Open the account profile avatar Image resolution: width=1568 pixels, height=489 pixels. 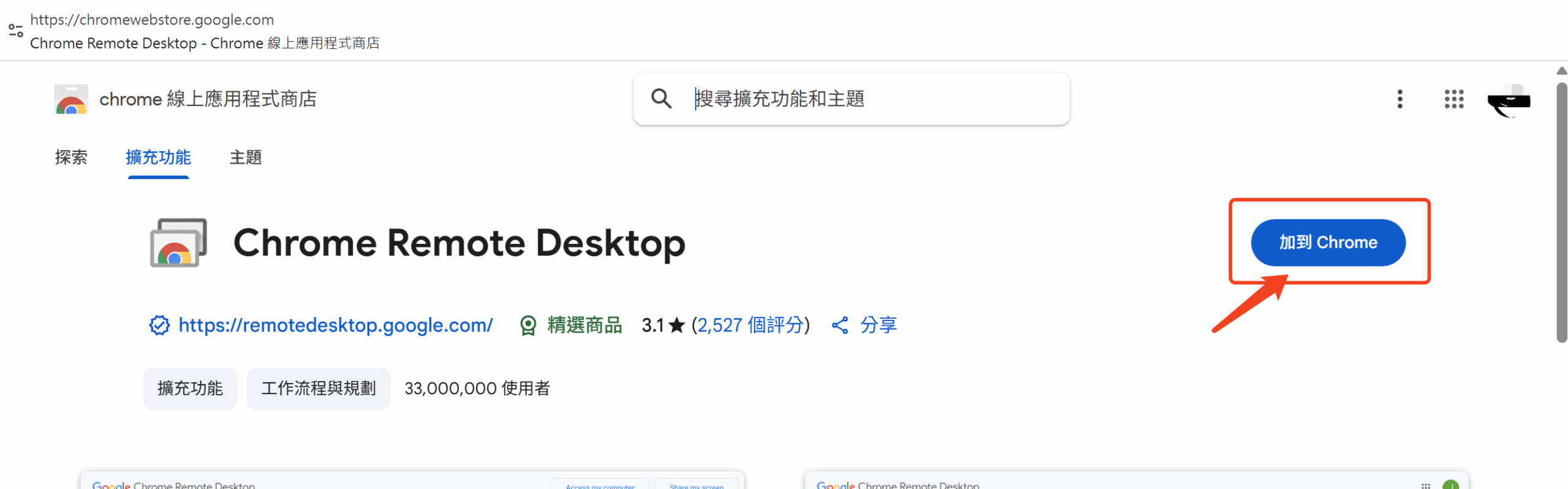(x=1509, y=99)
